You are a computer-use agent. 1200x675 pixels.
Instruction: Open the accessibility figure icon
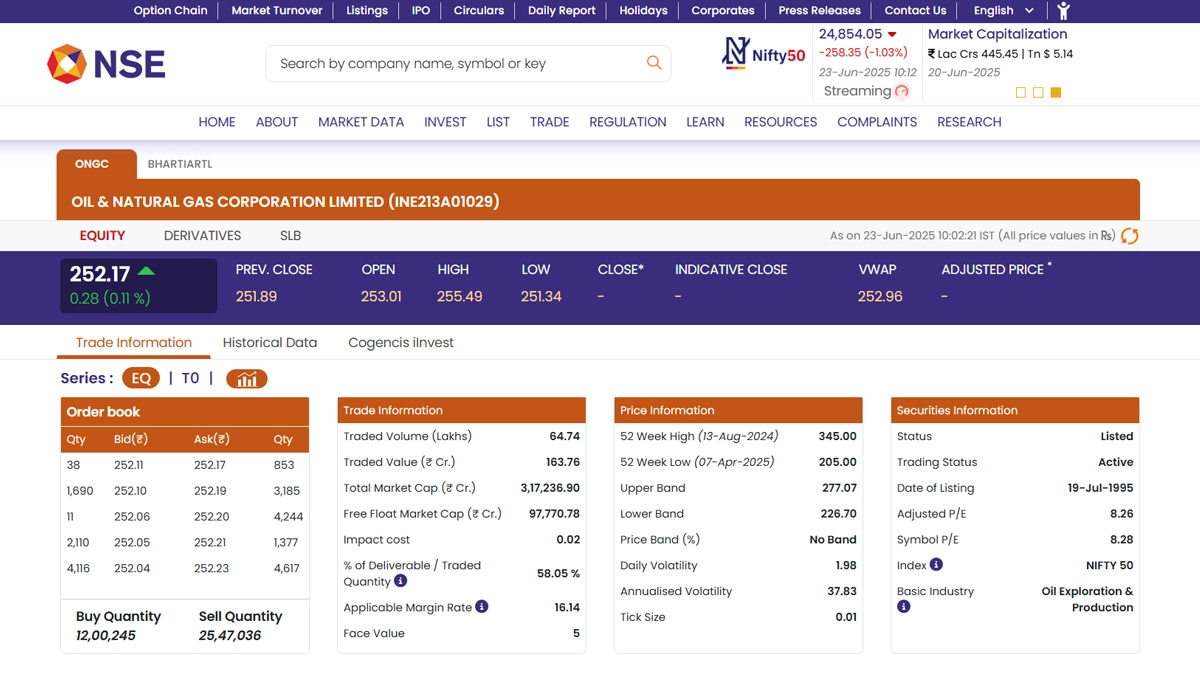(x=1063, y=11)
